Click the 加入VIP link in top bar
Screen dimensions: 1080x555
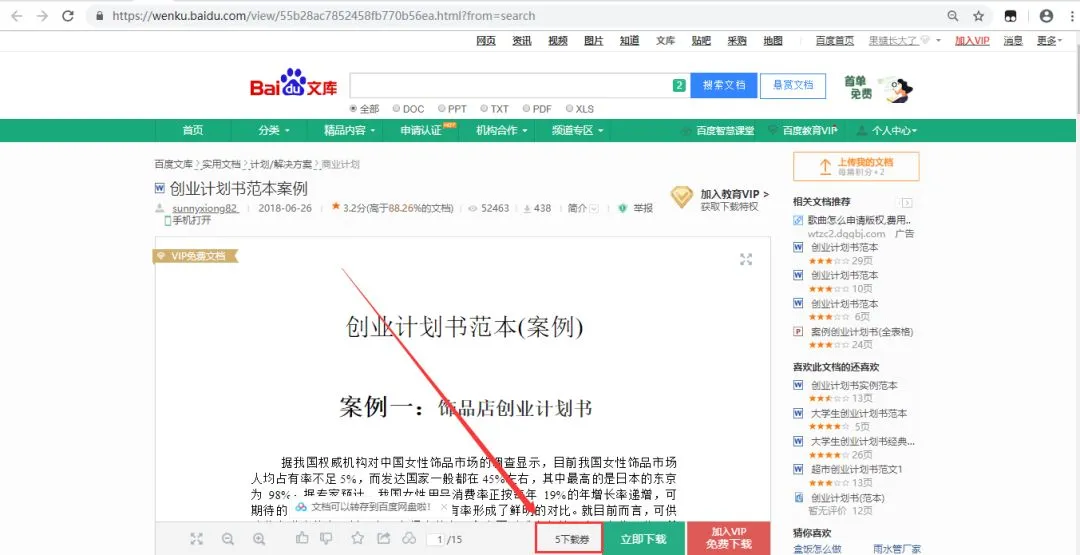(x=972, y=41)
